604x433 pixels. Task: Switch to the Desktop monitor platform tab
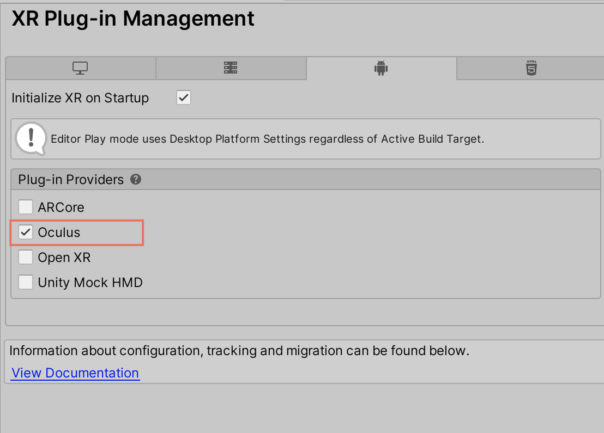point(81,68)
